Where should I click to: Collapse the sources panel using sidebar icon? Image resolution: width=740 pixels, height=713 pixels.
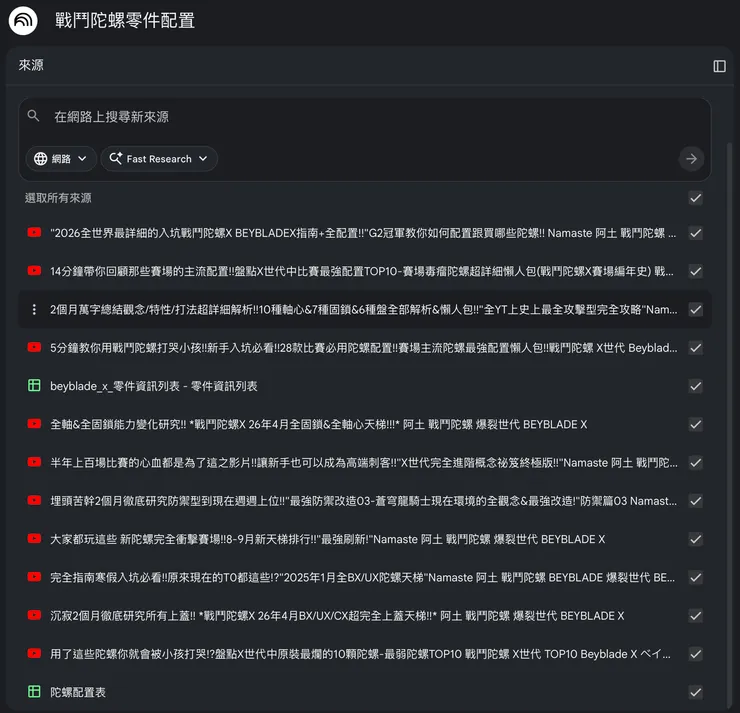(719, 66)
